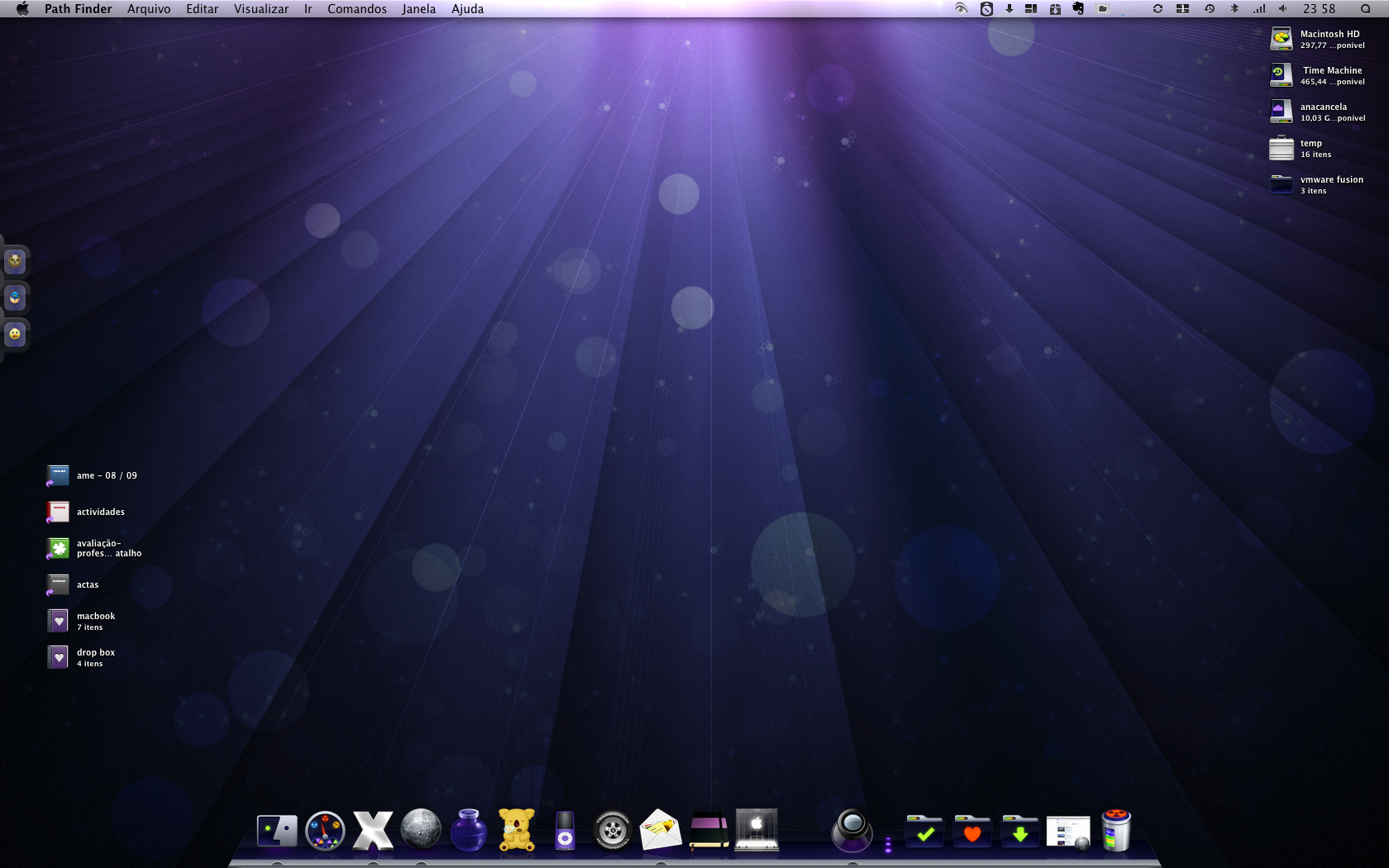Select the temp folder icon
The image size is (1389, 868).
coord(1282,148)
